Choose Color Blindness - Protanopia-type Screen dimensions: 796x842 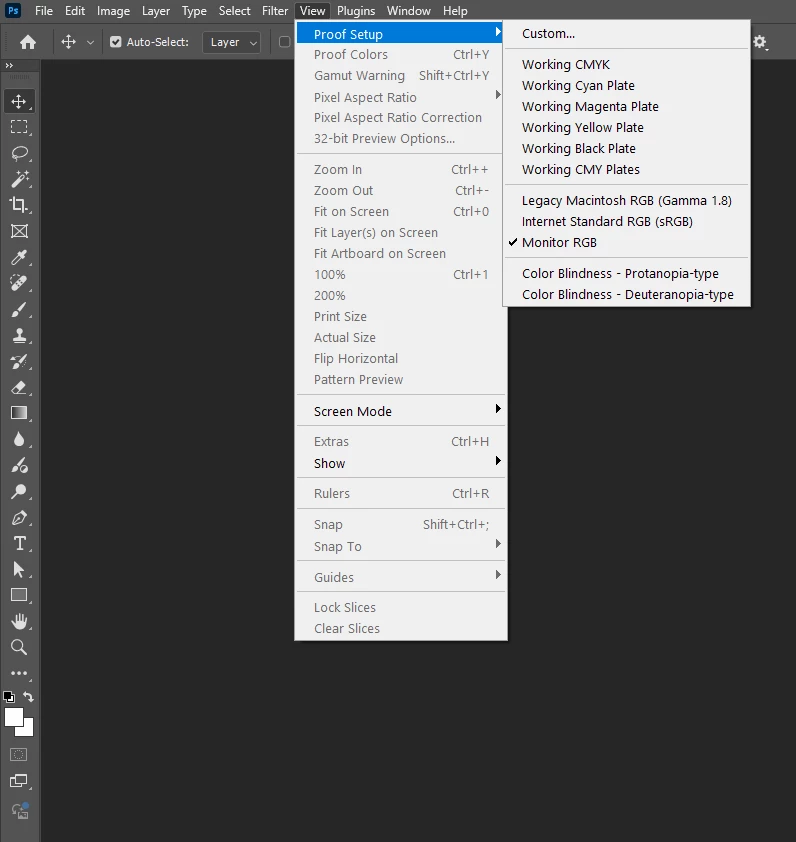coord(626,273)
